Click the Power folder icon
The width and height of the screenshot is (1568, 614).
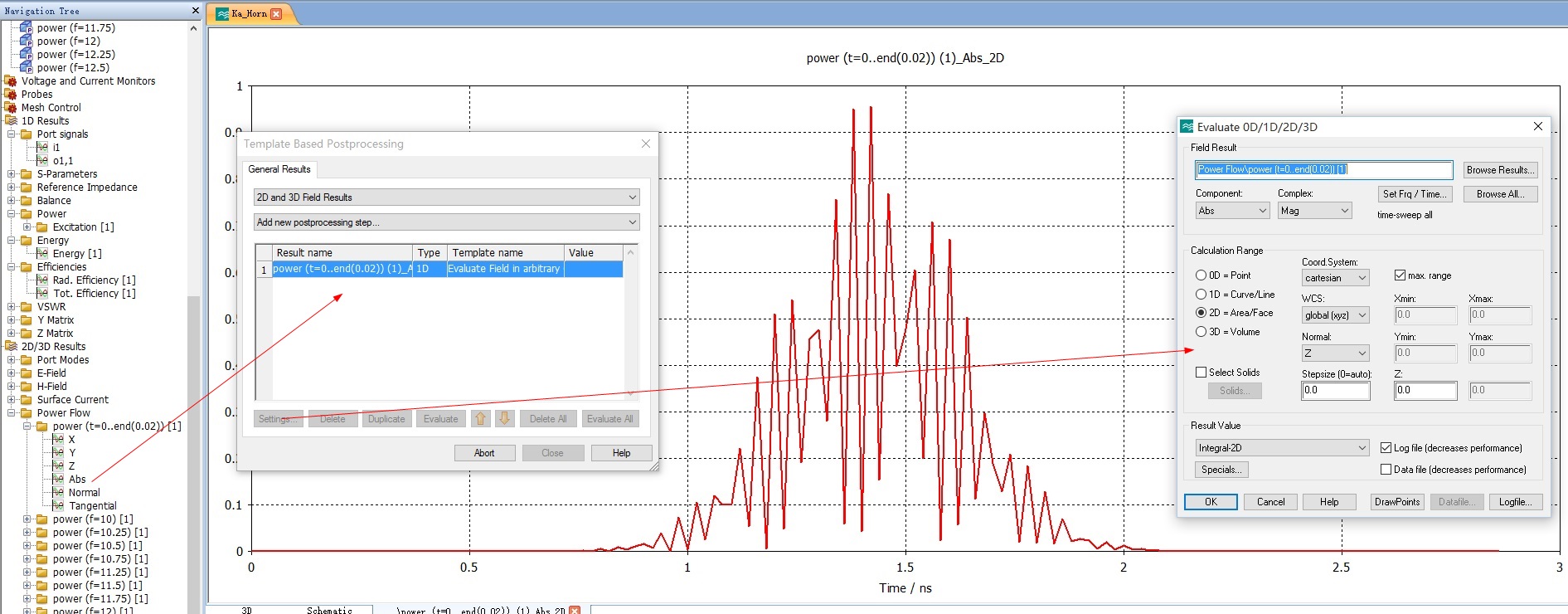tap(27, 213)
